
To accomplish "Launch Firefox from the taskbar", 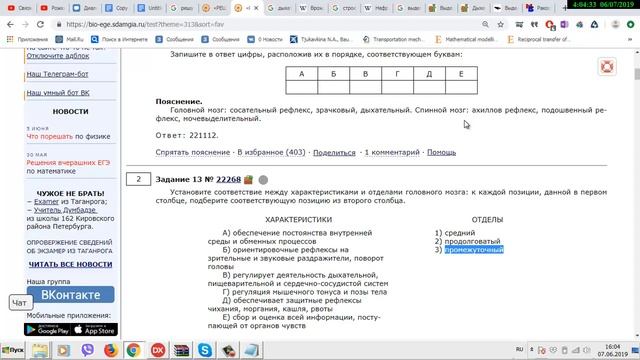I will pos(110,350).
